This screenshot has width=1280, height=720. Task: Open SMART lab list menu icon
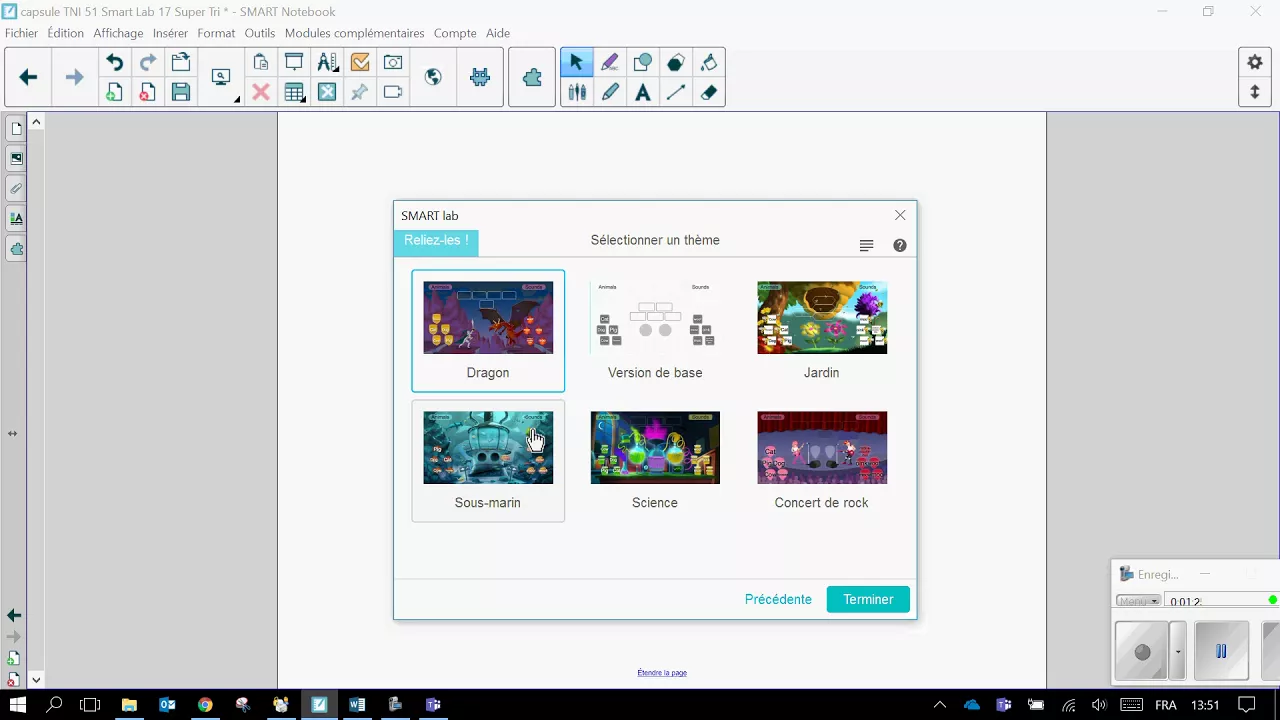[x=867, y=246]
